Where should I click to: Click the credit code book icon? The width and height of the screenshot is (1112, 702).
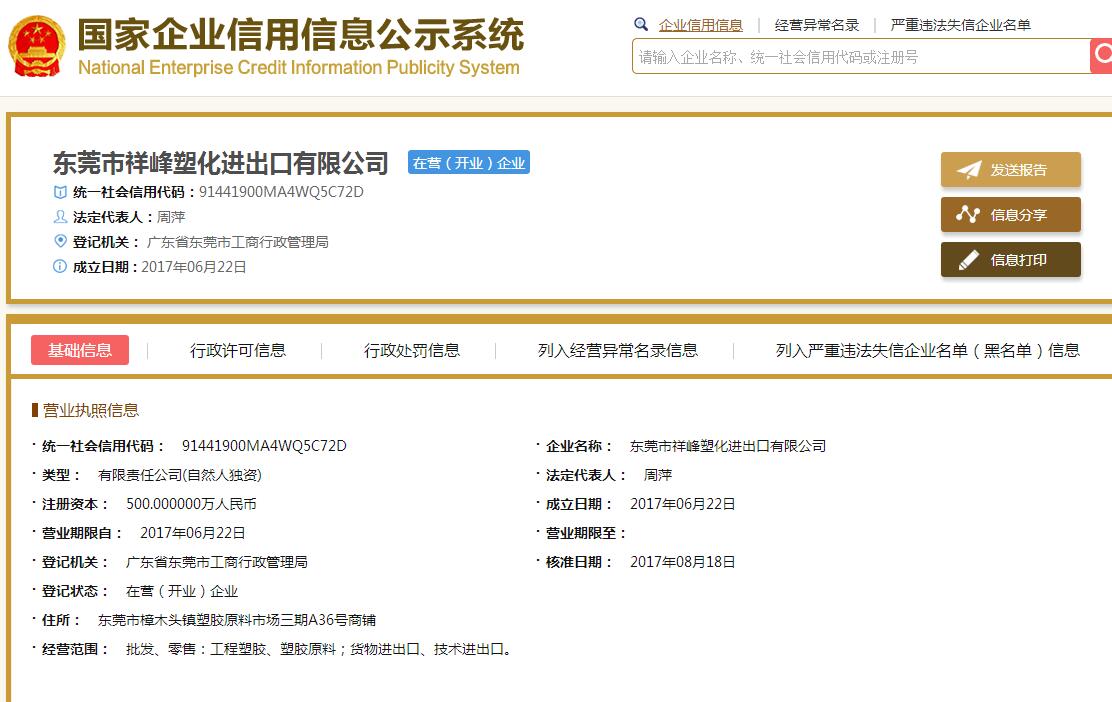click(61, 192)
